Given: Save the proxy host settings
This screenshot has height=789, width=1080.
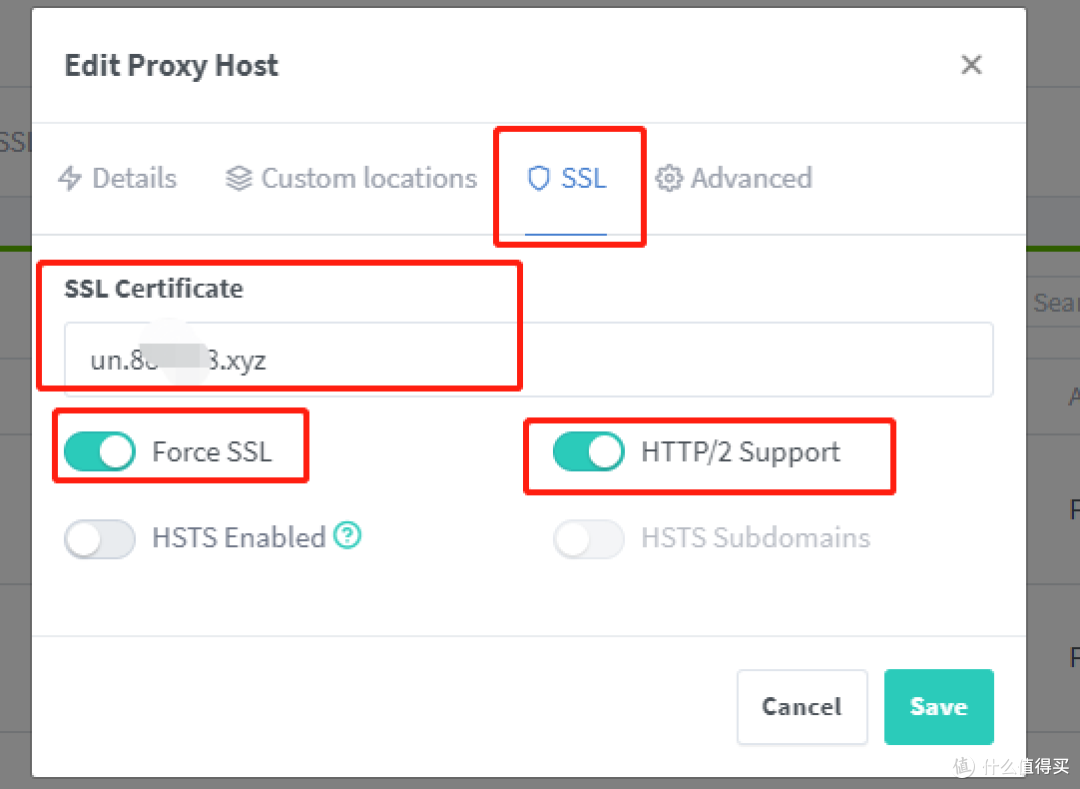Looking at the screenshot, I should pos(938,706).
